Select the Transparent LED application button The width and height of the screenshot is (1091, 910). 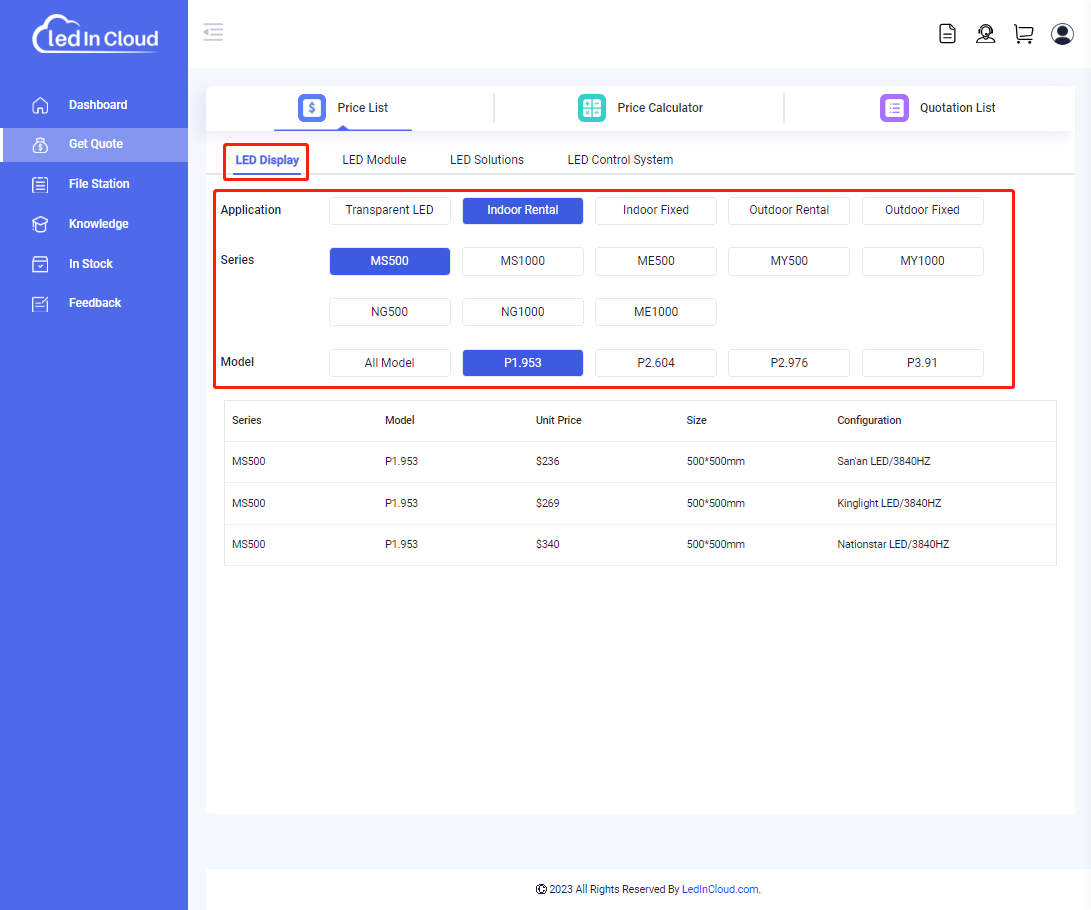point(389,211)
